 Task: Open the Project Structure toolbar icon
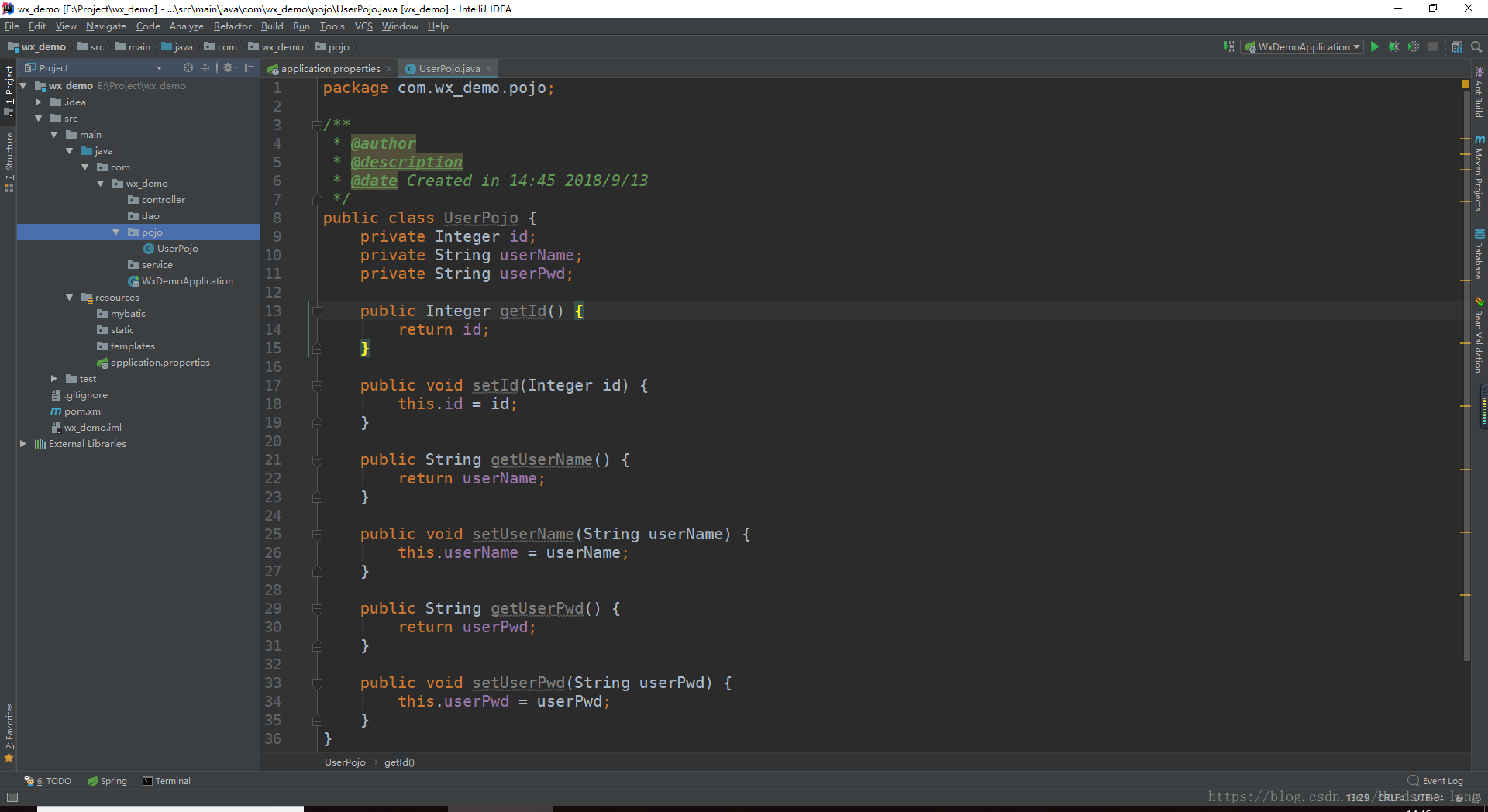(x=1457, y=46)
